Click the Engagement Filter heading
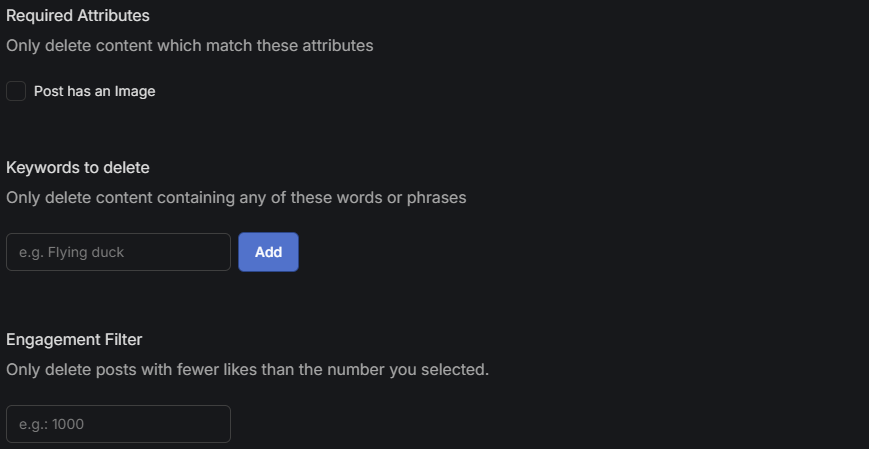 pos(74,339)
